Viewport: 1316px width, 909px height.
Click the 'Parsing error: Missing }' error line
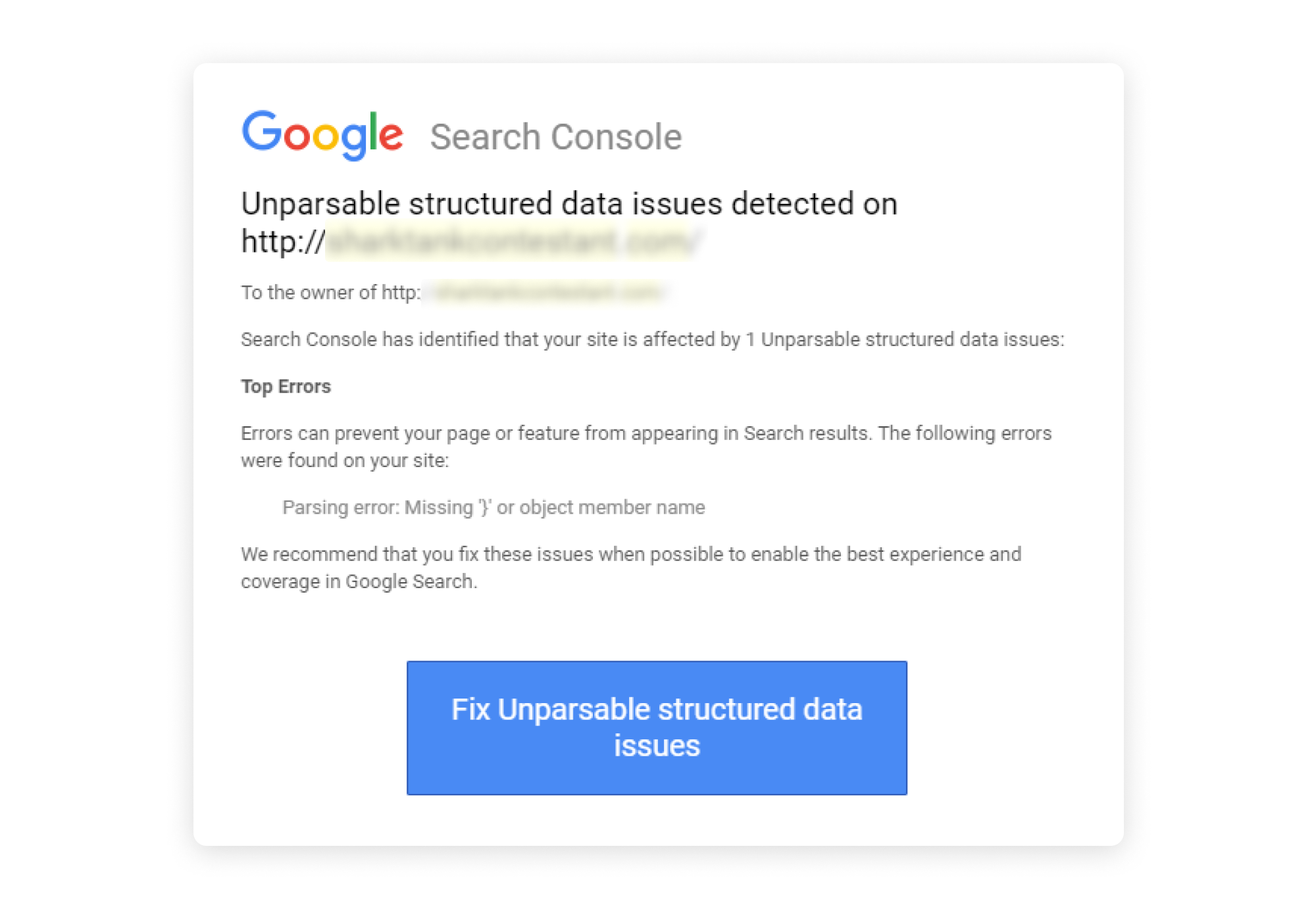coord(493,508)
